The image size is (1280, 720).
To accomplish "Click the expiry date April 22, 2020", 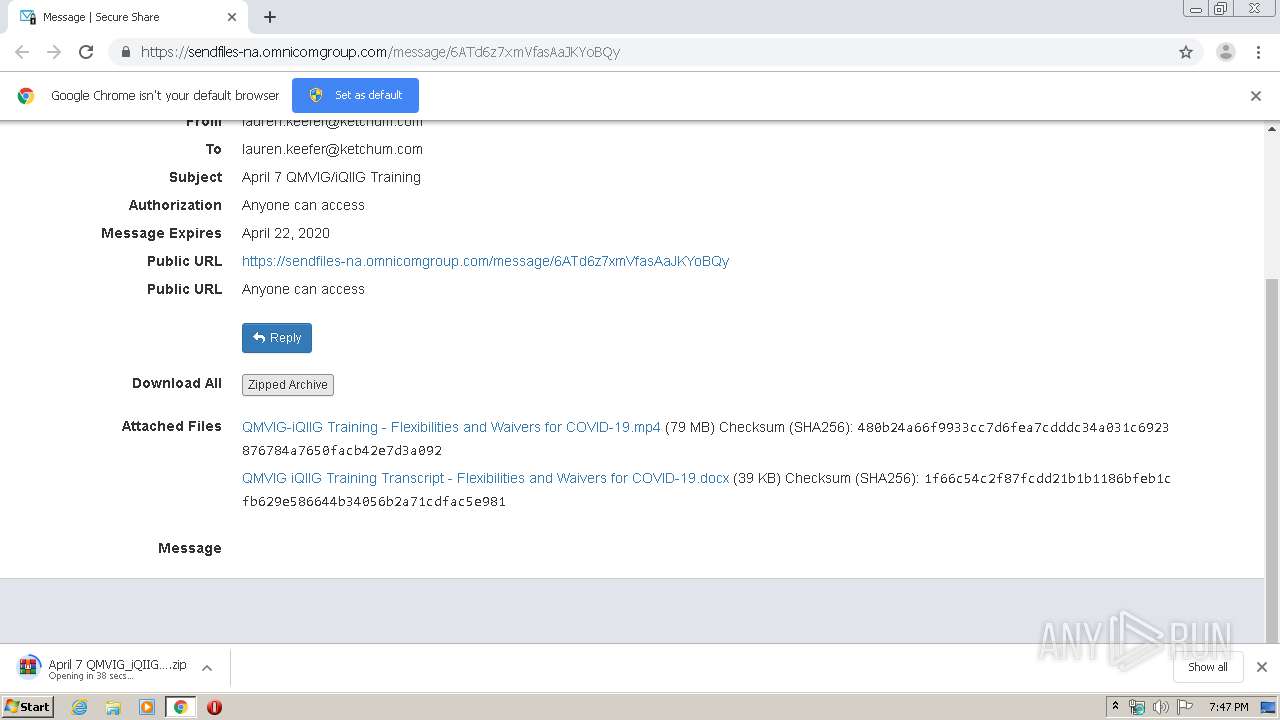I will tap(285, 233).
